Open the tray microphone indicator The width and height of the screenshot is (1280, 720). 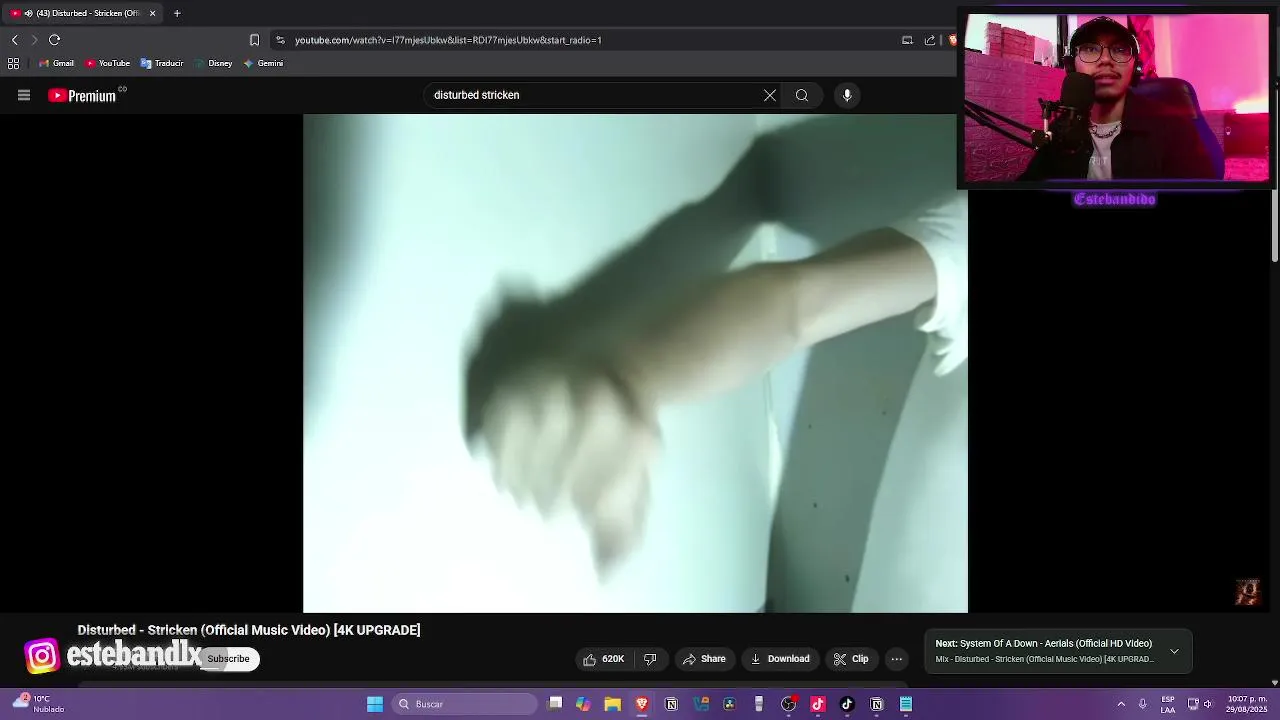1143,704
